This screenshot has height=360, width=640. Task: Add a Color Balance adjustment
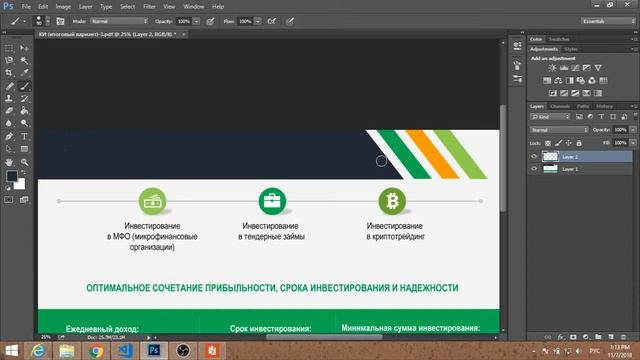pyautogui.click(x=558, y=80)
